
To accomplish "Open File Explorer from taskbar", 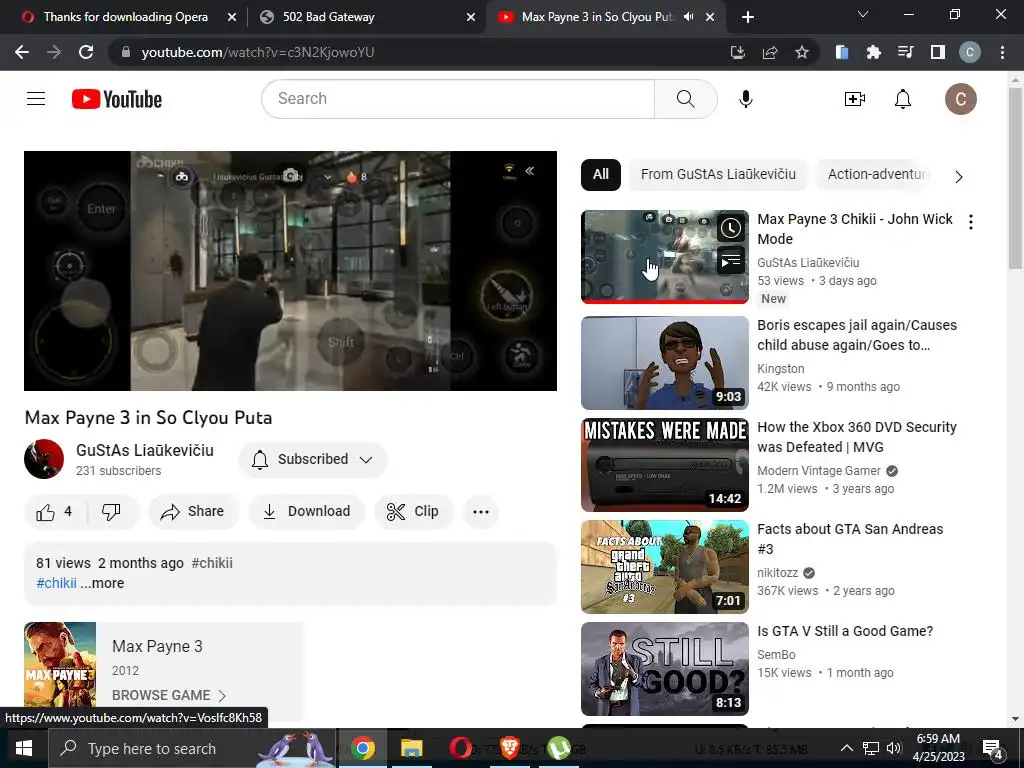I will pos(411,748).
